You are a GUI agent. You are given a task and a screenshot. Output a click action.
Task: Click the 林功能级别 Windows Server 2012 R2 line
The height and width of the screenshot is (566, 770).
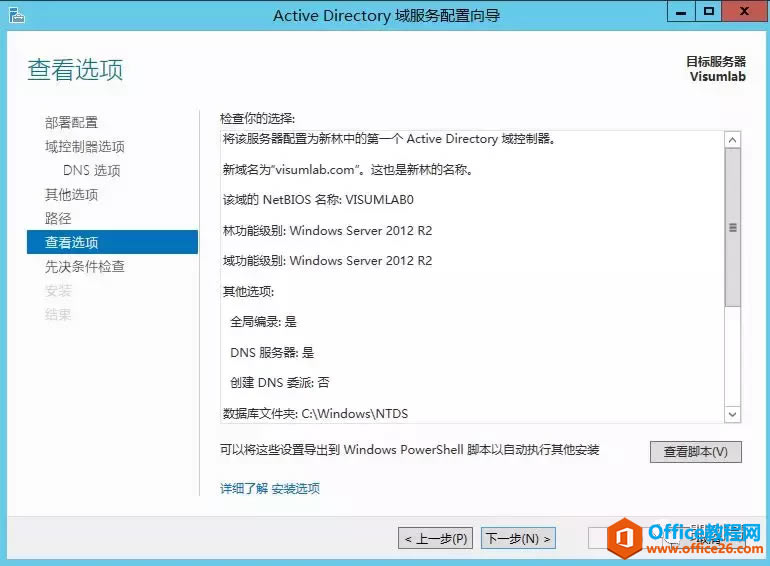coord(327,230)
